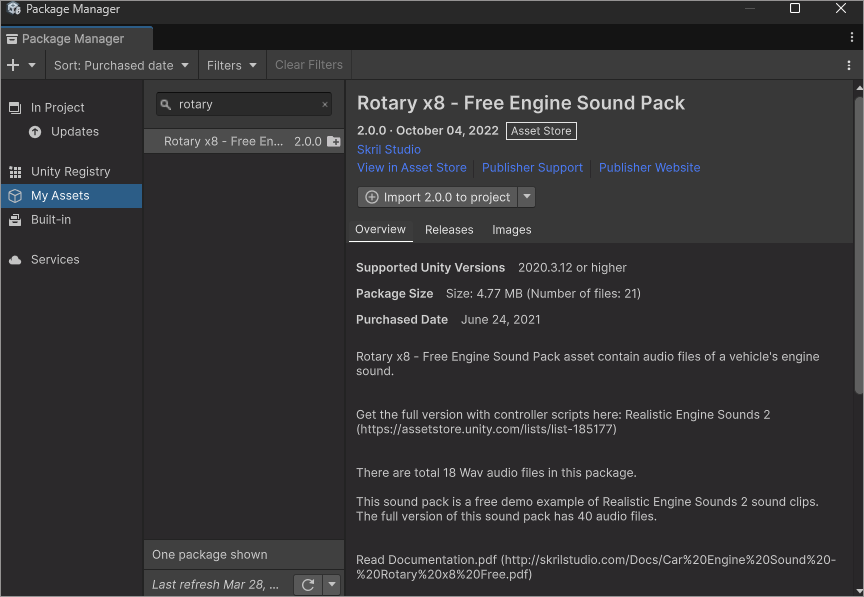864x597 pixels.
Task: Click the window tab options kebab icon
Action: coord(852,38)
